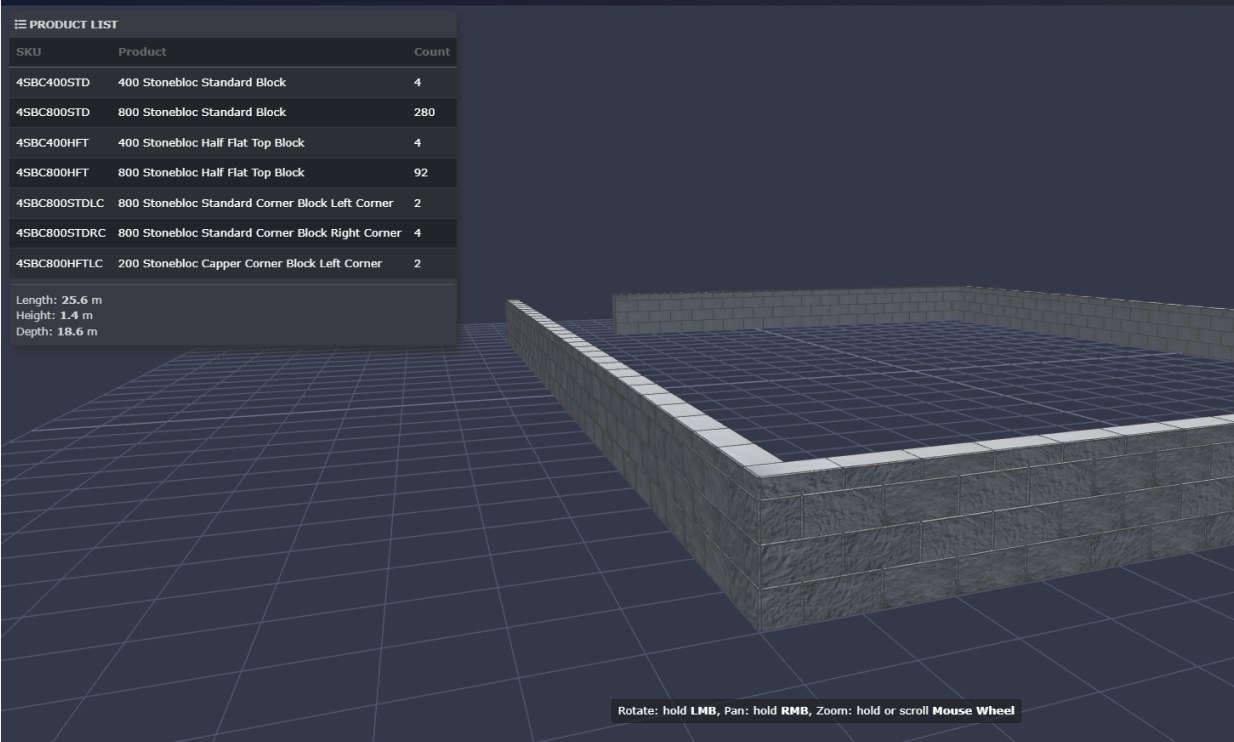Screen dimensions: 1234x742
Task: Select SKU 4SBC400STD cell
Action: [x=53, y=82]
